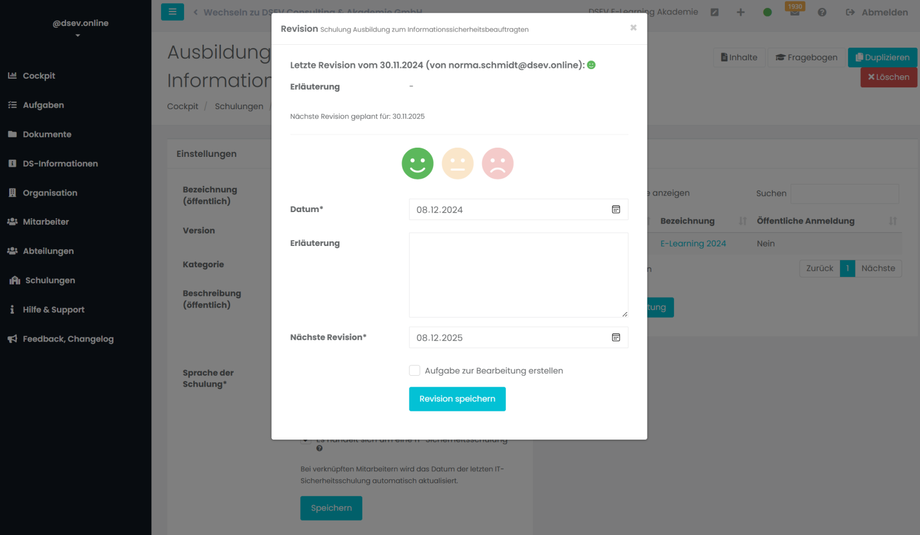Enable 'Aufgabe zur Bearbeitung erstellen' checkbox
Screen dimensions: 920x535
click(x=414, y=371)
